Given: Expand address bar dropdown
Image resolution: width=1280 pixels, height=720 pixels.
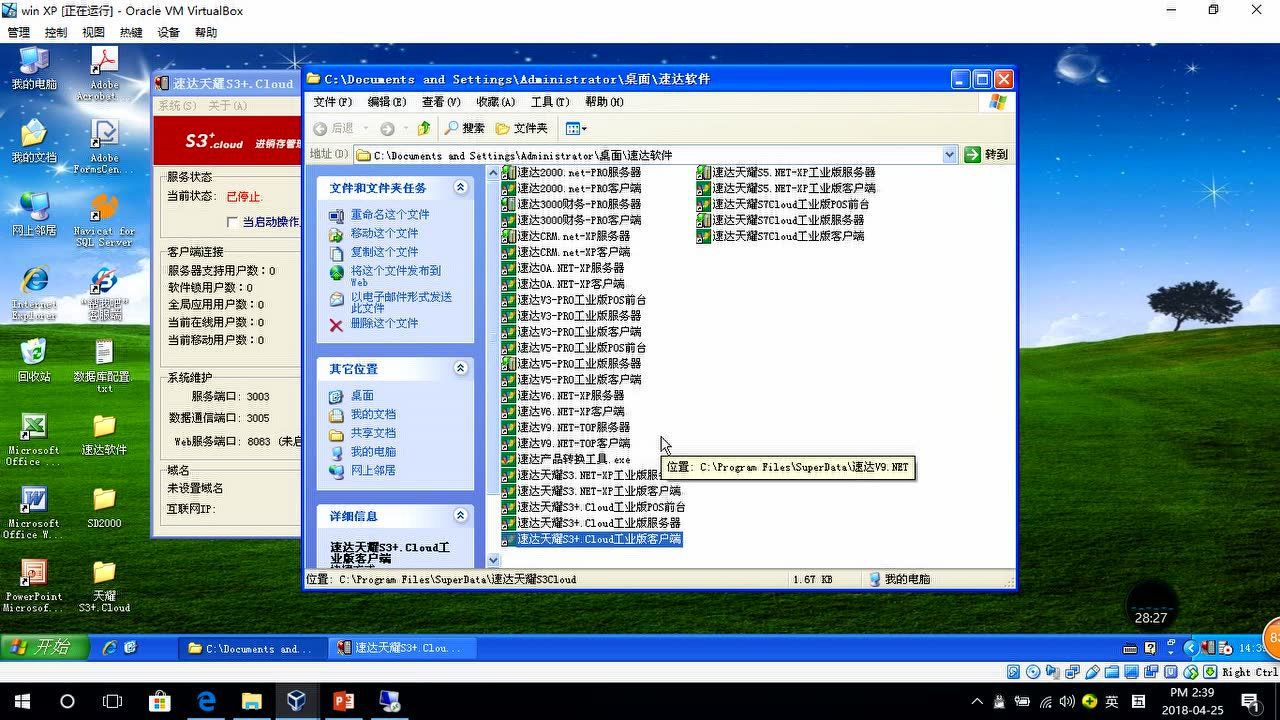Looking at the screenshot, I should point(949,155).
